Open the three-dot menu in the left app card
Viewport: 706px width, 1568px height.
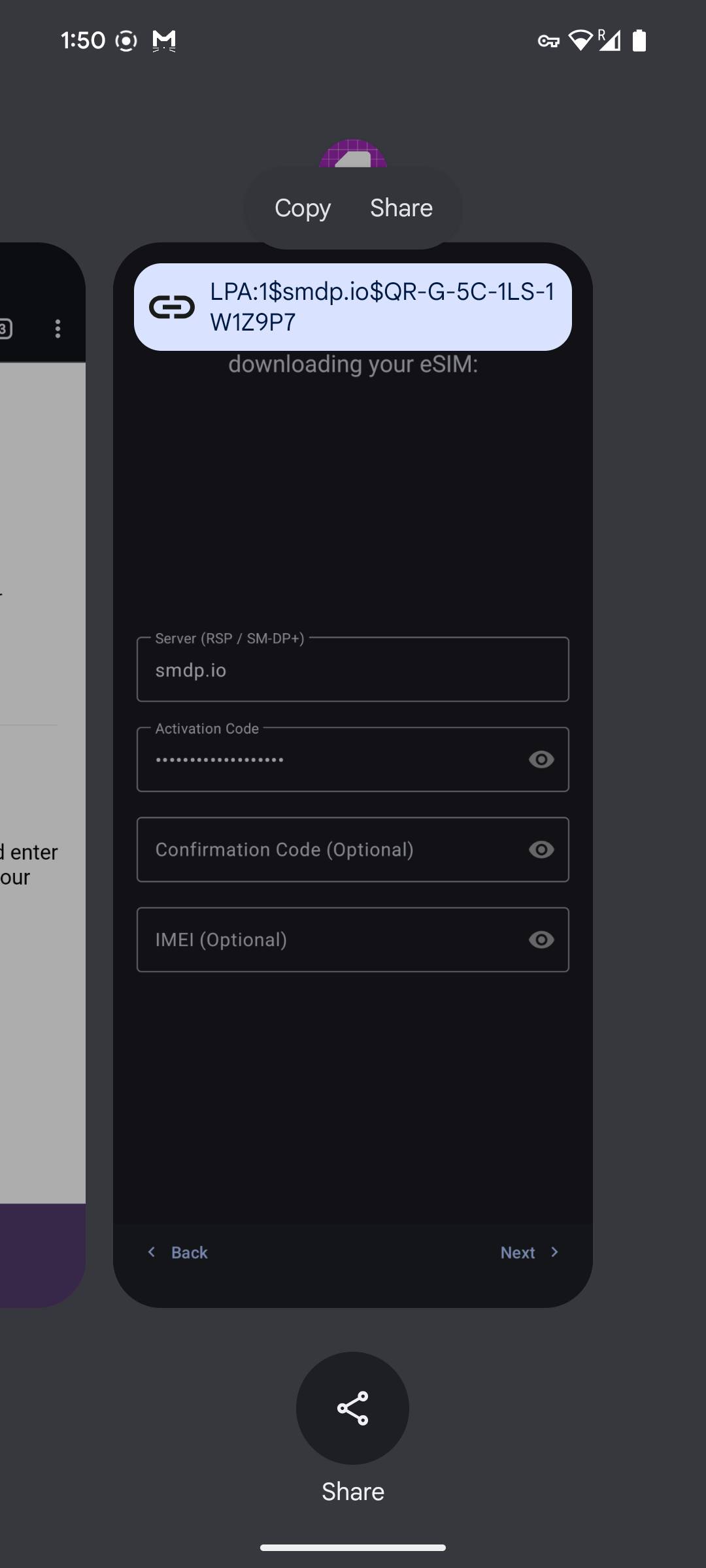[58, 329]
